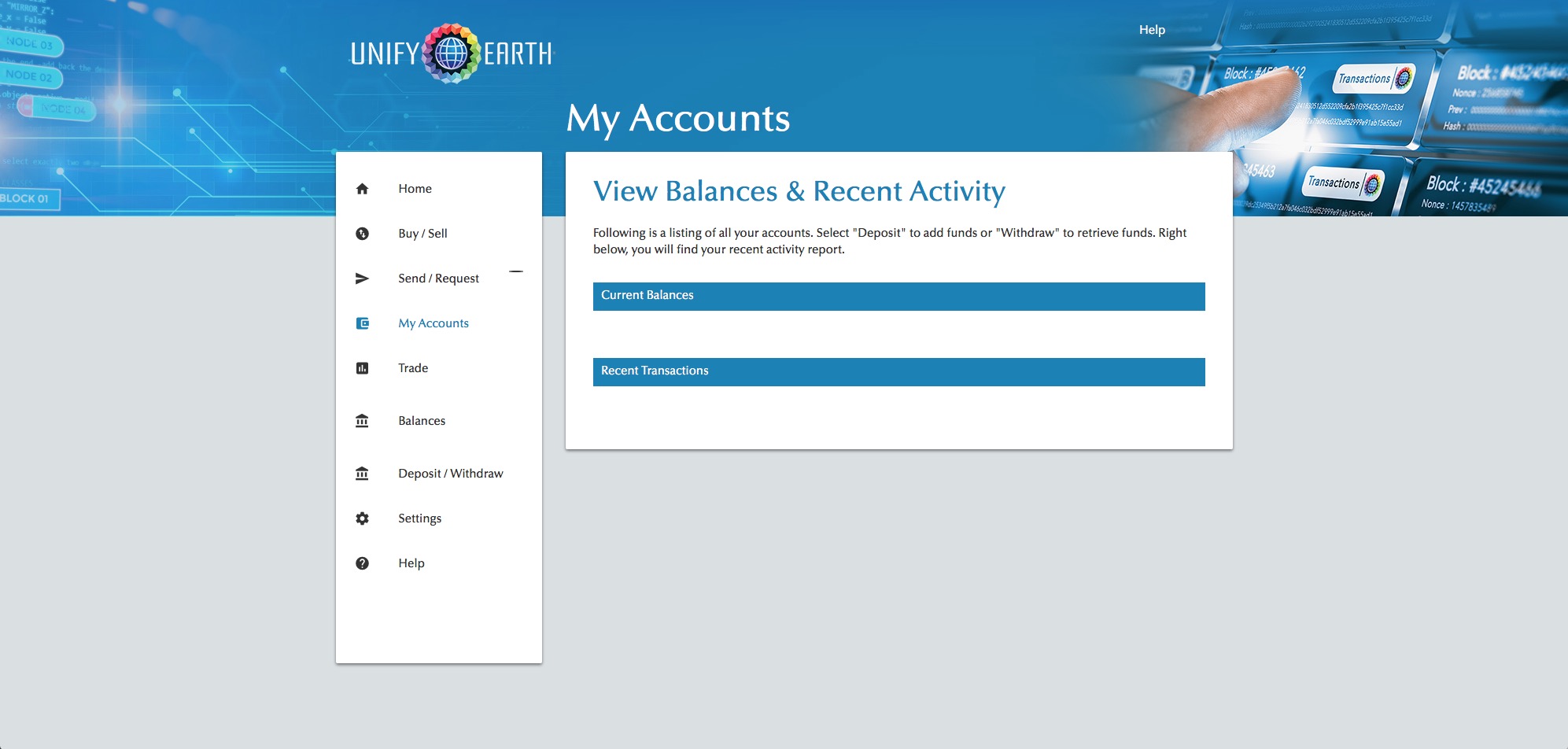
Task: Click the Send / Request paper plane icon
Action: coord(362,279)
